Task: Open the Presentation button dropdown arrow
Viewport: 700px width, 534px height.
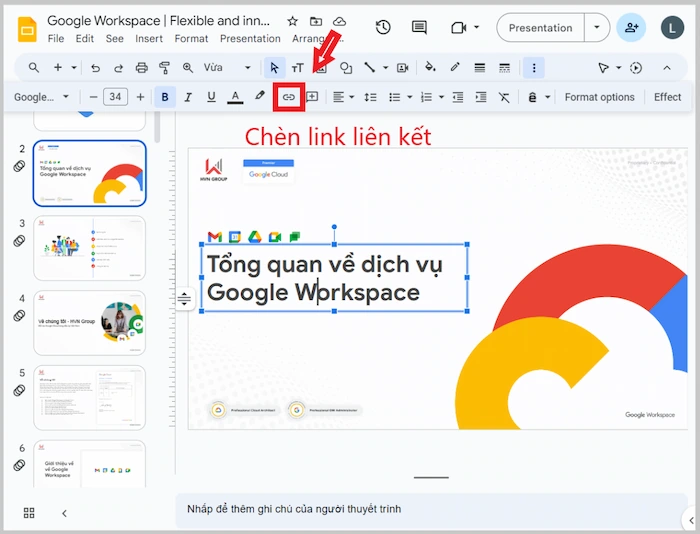Action: pos(597,27)
